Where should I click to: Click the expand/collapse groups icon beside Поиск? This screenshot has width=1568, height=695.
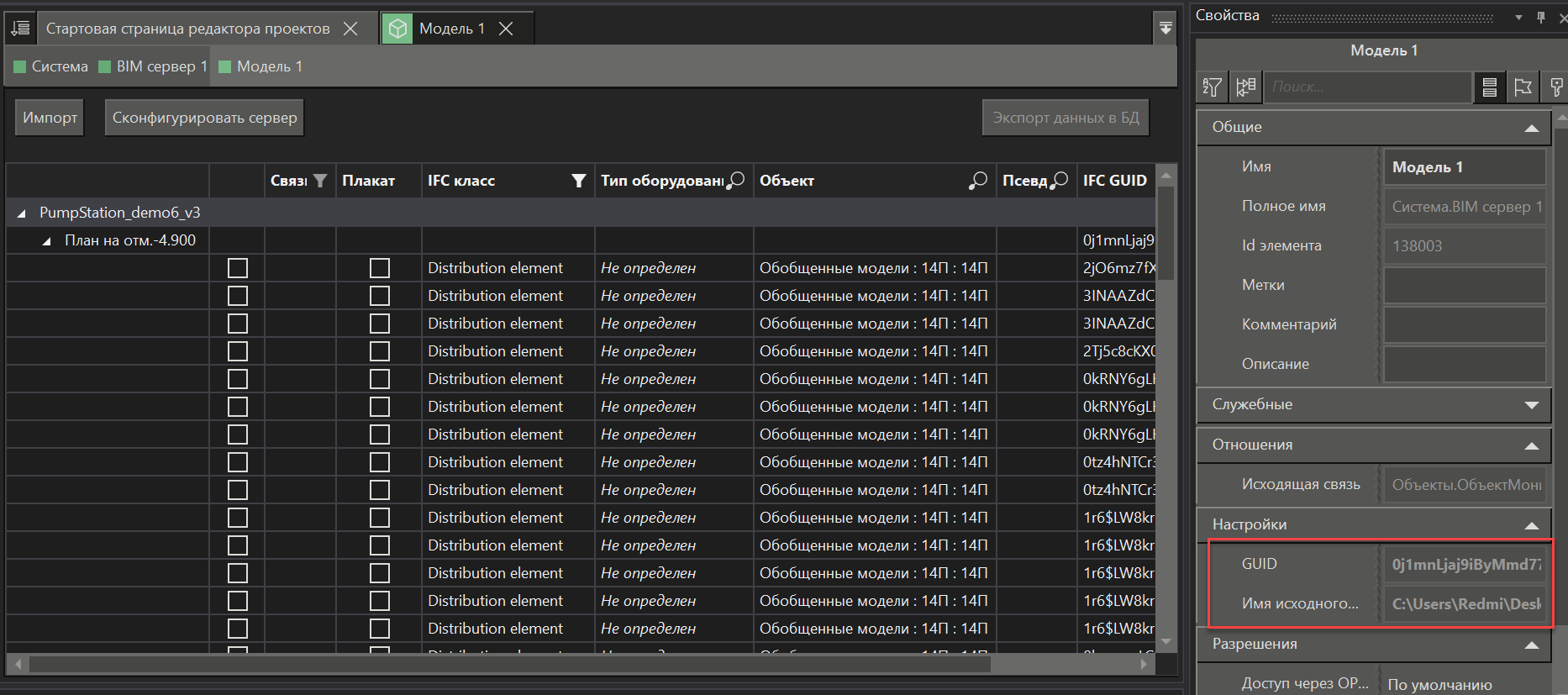tap(1245, 87)
